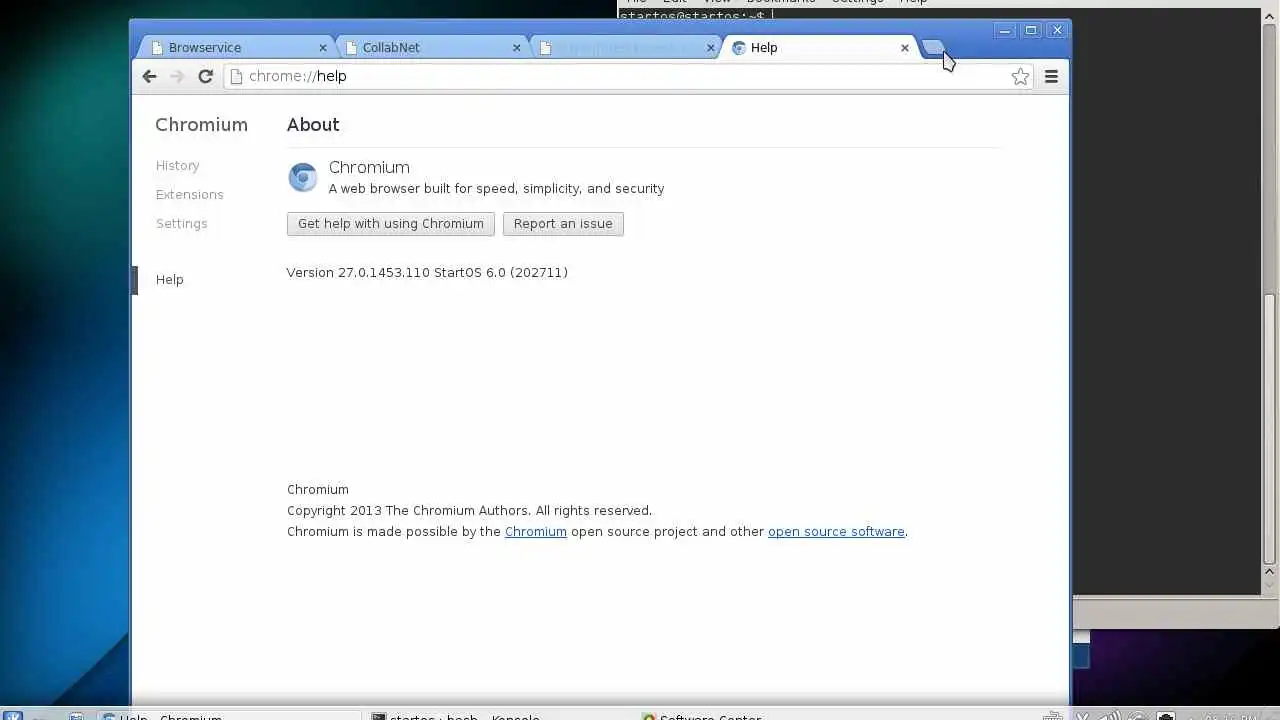The width and height of the screenshot is (1280, 720).
Task: Click the copyright 2013 Chromium Authors text
Action: (469, 510)
